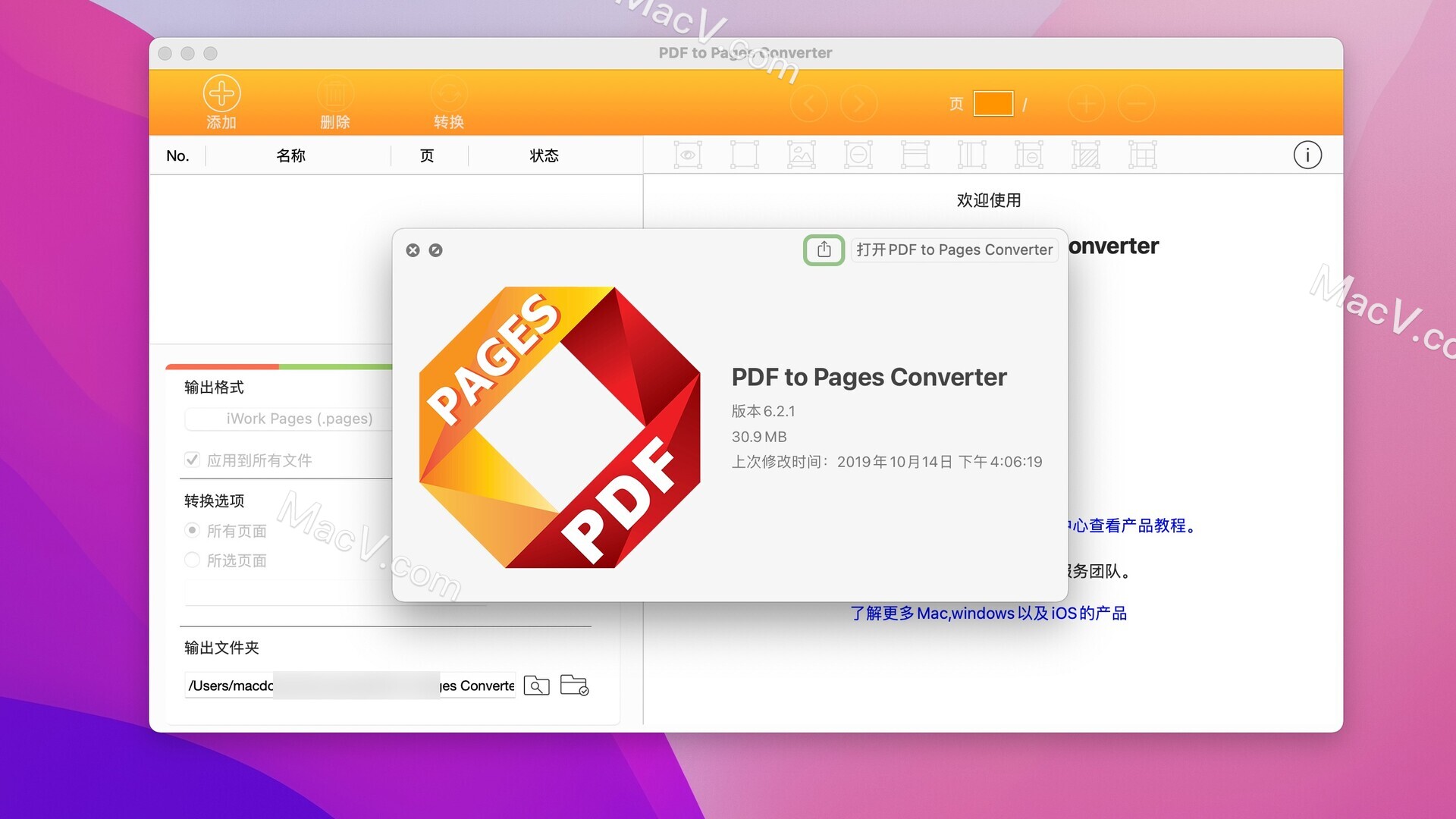Click the PDF to Pages Converter popup title
1456x819 pixels.
[x=869, y=377]
